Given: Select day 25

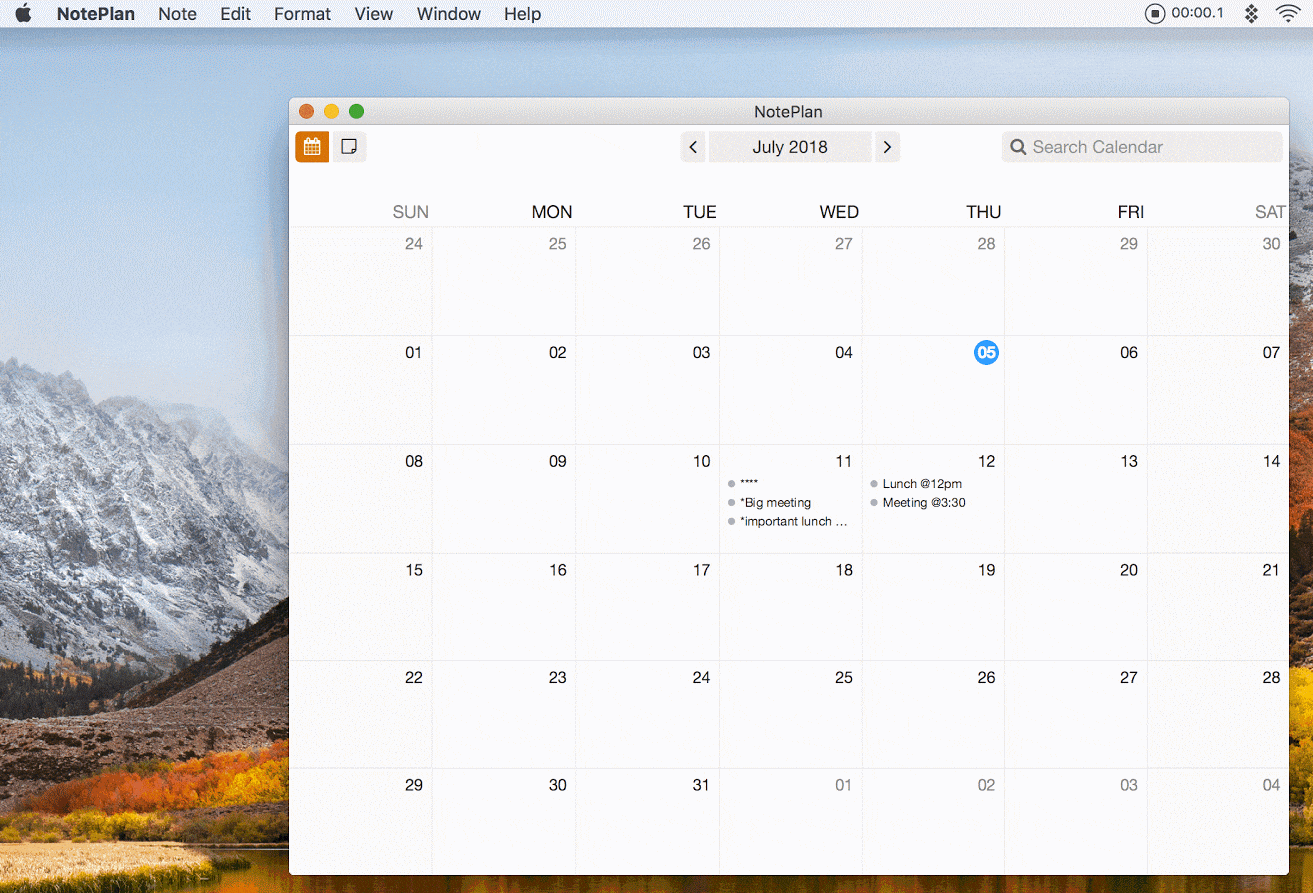Looking at the screenshot, I should (x=844, y=677).
